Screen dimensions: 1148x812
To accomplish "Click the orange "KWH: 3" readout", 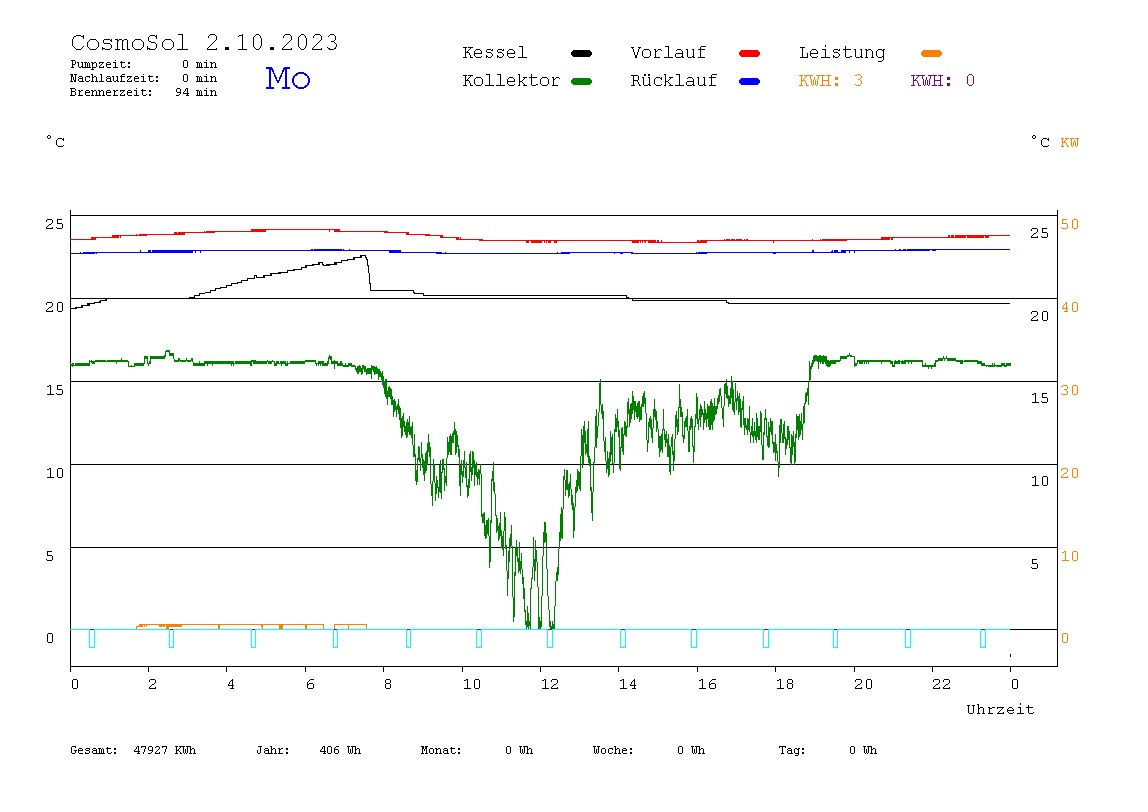I will click(x=831, y=81).
